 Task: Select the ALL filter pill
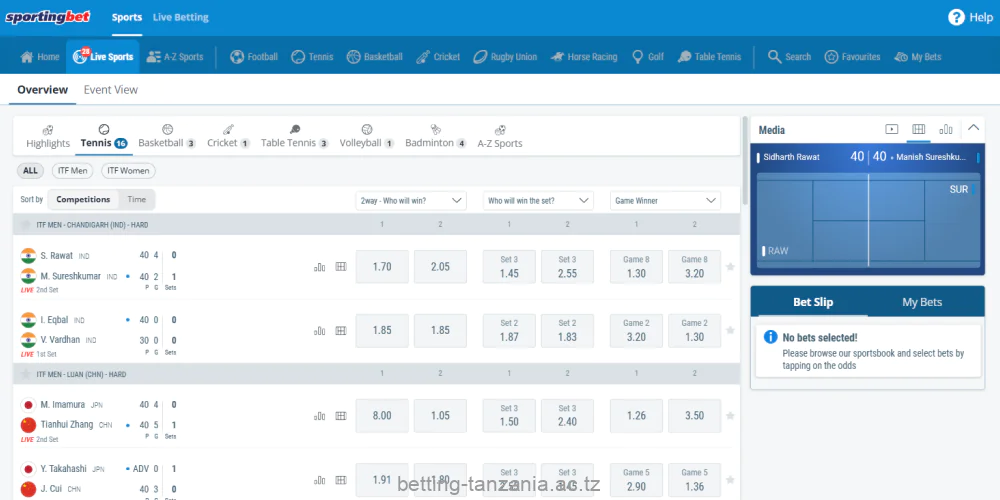click(30, 171)
